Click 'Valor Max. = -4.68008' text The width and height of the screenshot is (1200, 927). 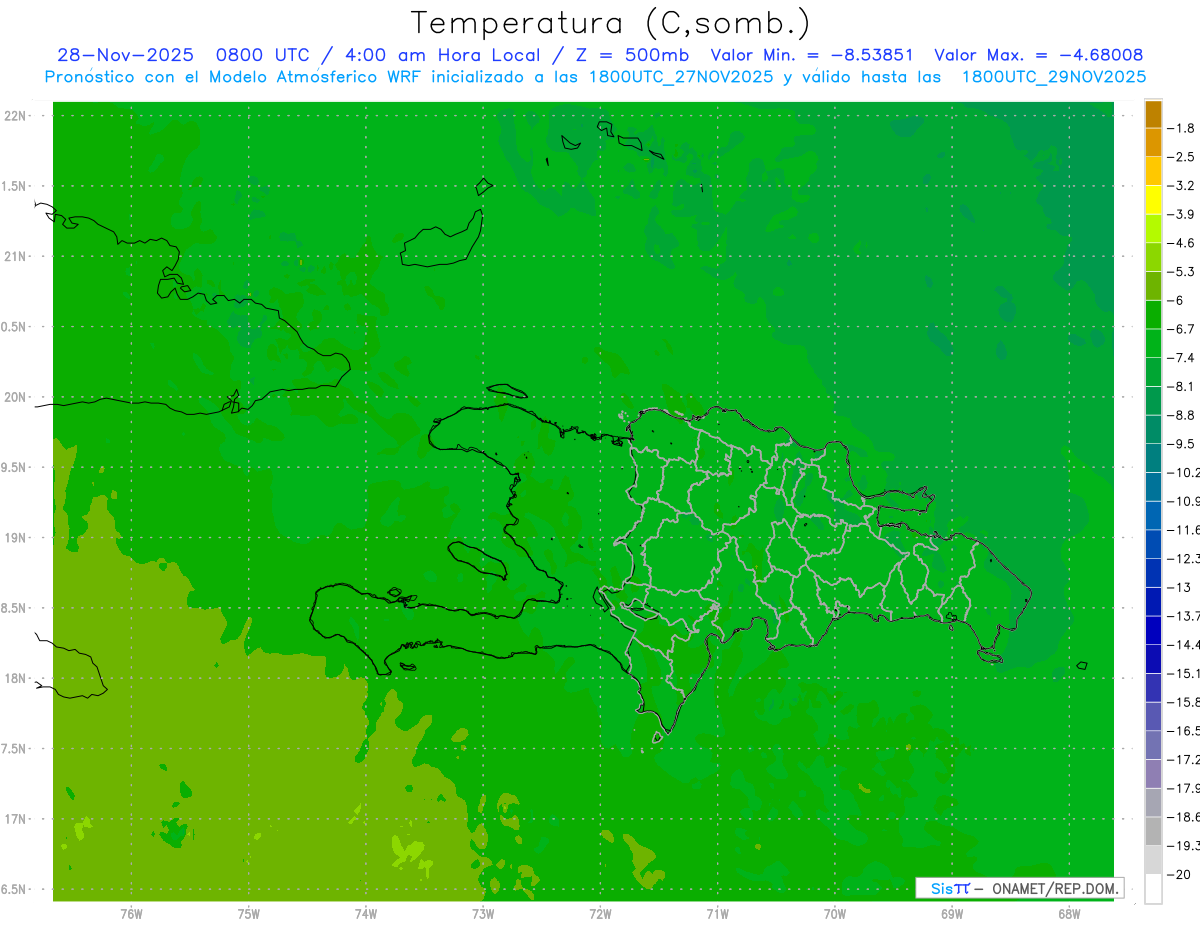1038,56
